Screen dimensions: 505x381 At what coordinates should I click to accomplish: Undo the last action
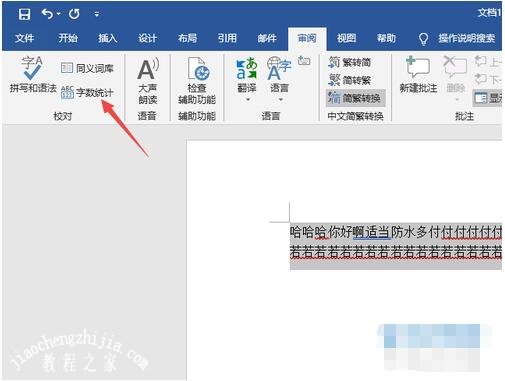(47, 14)
